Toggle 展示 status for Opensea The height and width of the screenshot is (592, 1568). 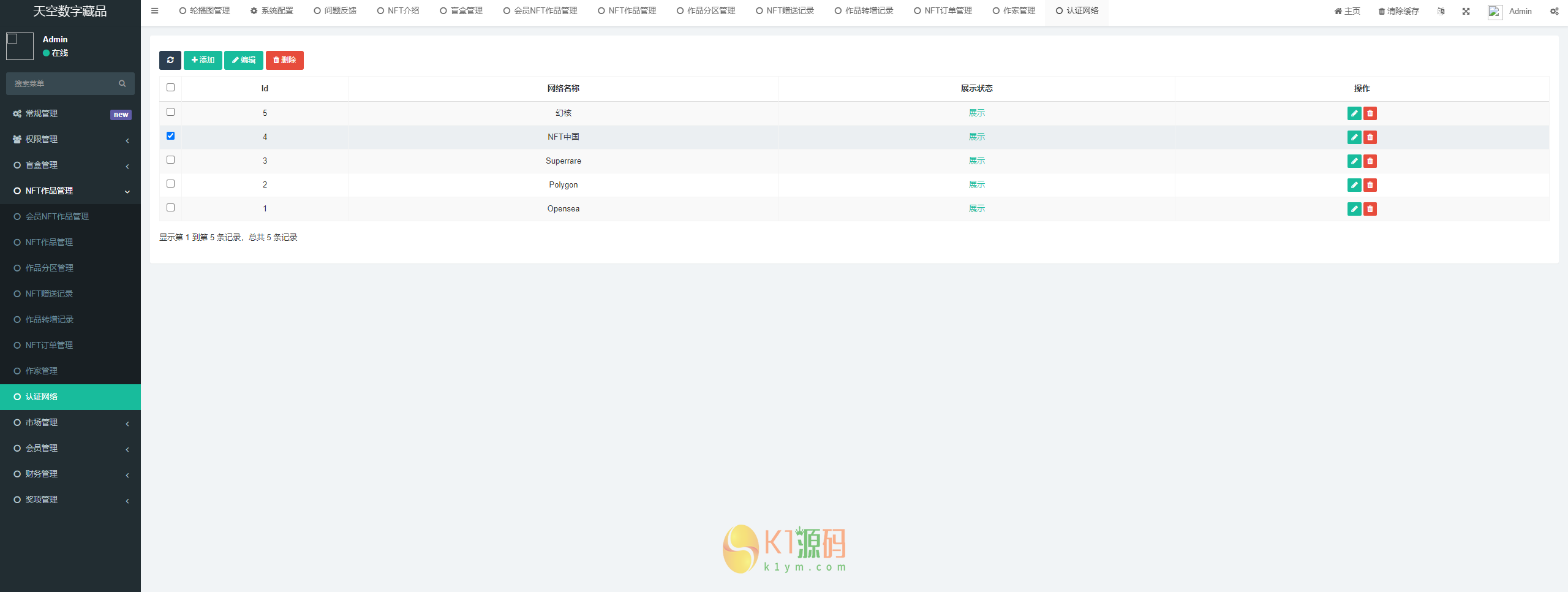click(977, 208)
